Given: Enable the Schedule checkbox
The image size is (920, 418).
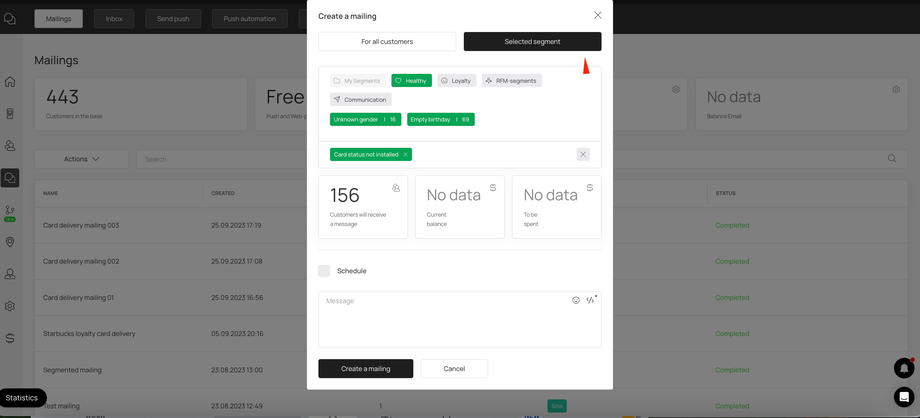Looking at the screenshot, I should tap(324, 271).
